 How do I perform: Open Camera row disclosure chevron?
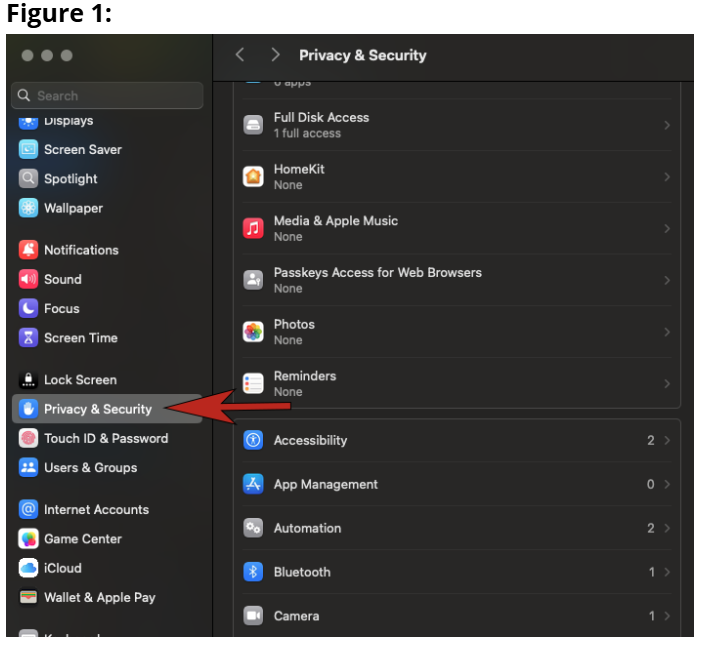pyautogui.click(x=666, y=616)
